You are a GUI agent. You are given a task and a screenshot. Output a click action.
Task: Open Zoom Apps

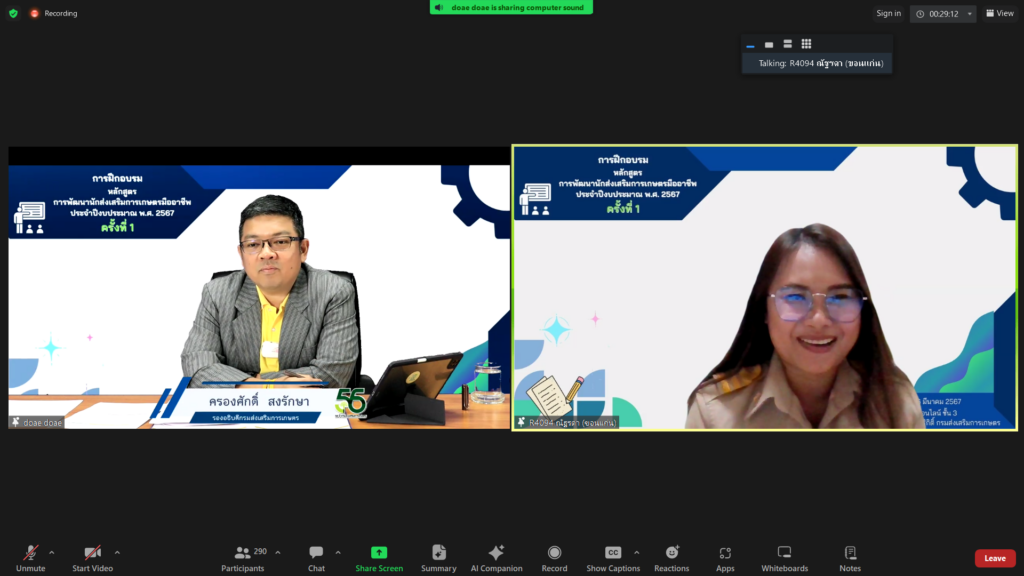point(725,557)
